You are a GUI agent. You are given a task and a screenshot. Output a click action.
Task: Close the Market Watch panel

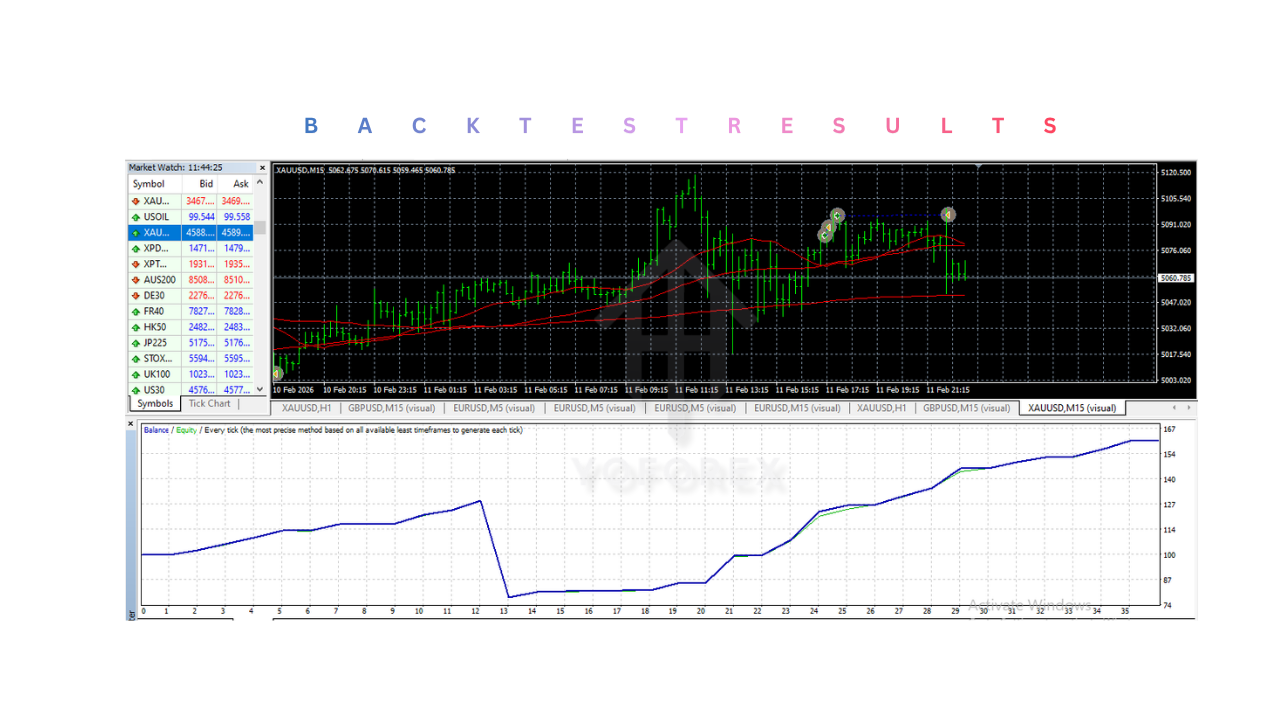262,167
